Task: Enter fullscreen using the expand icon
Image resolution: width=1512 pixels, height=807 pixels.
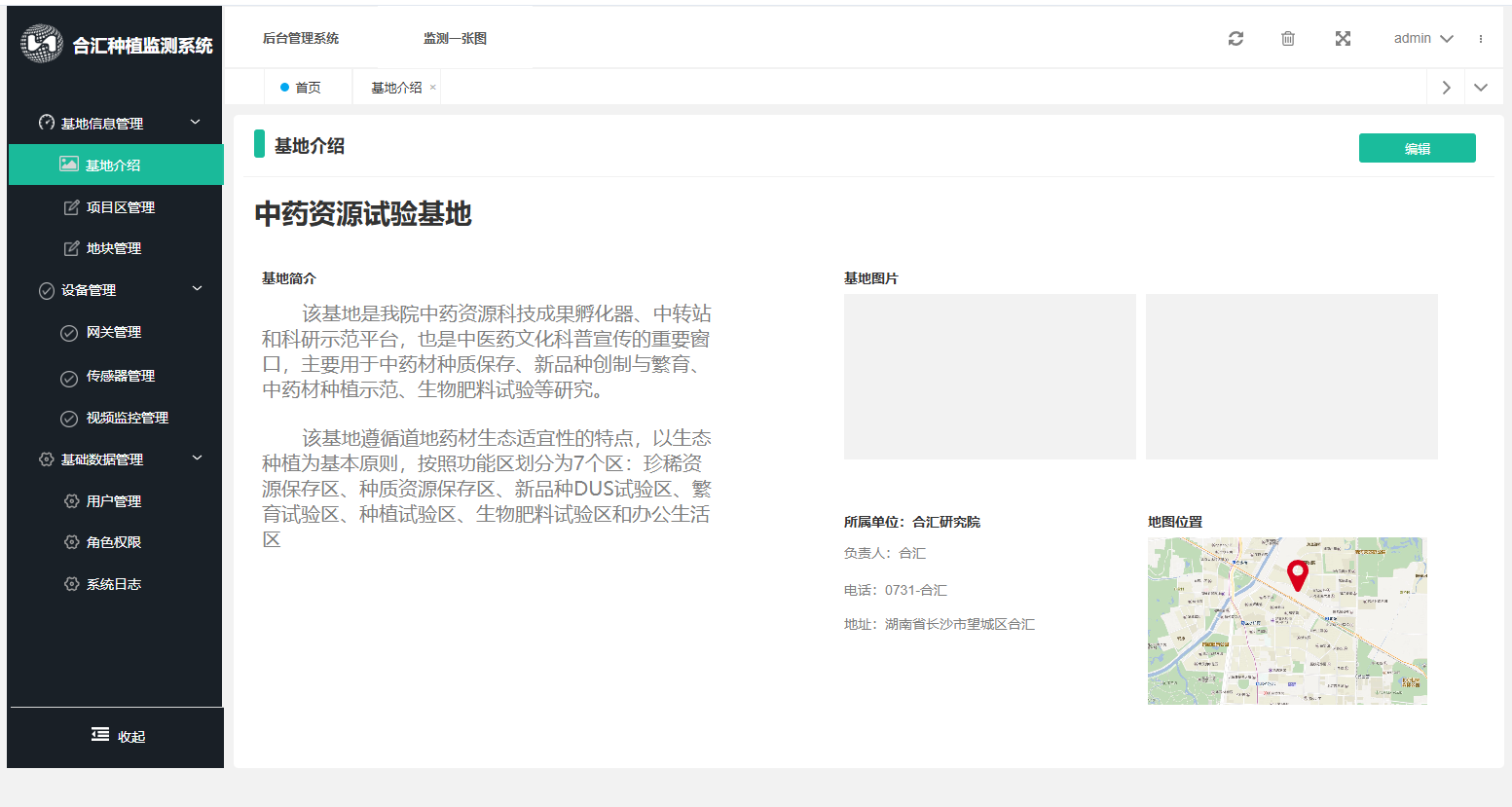Action: tap(1343, 38)
